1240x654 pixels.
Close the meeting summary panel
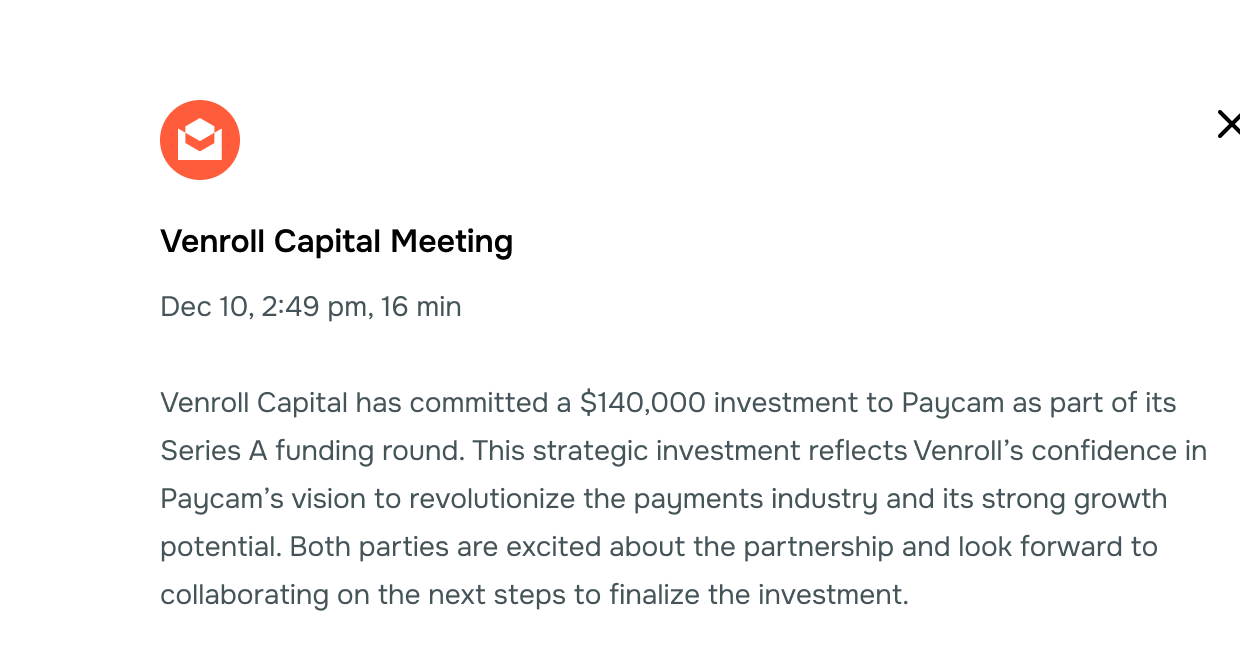click(1228, 124)
